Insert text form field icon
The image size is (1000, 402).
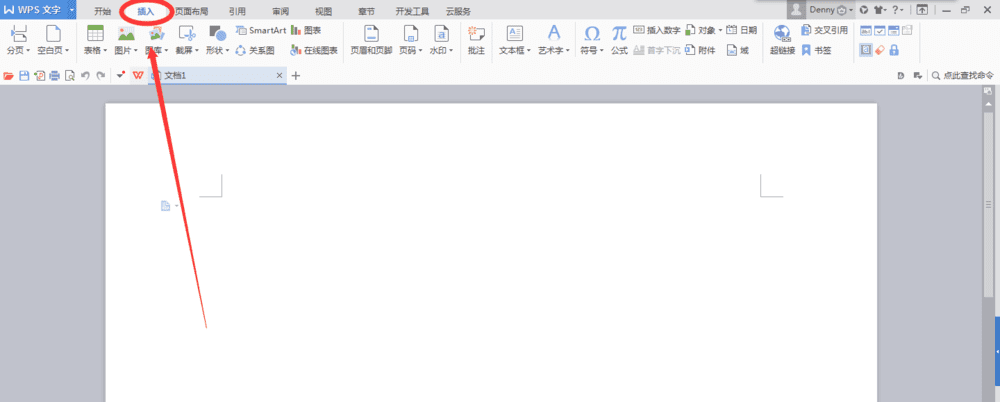(x=866, y=30)
